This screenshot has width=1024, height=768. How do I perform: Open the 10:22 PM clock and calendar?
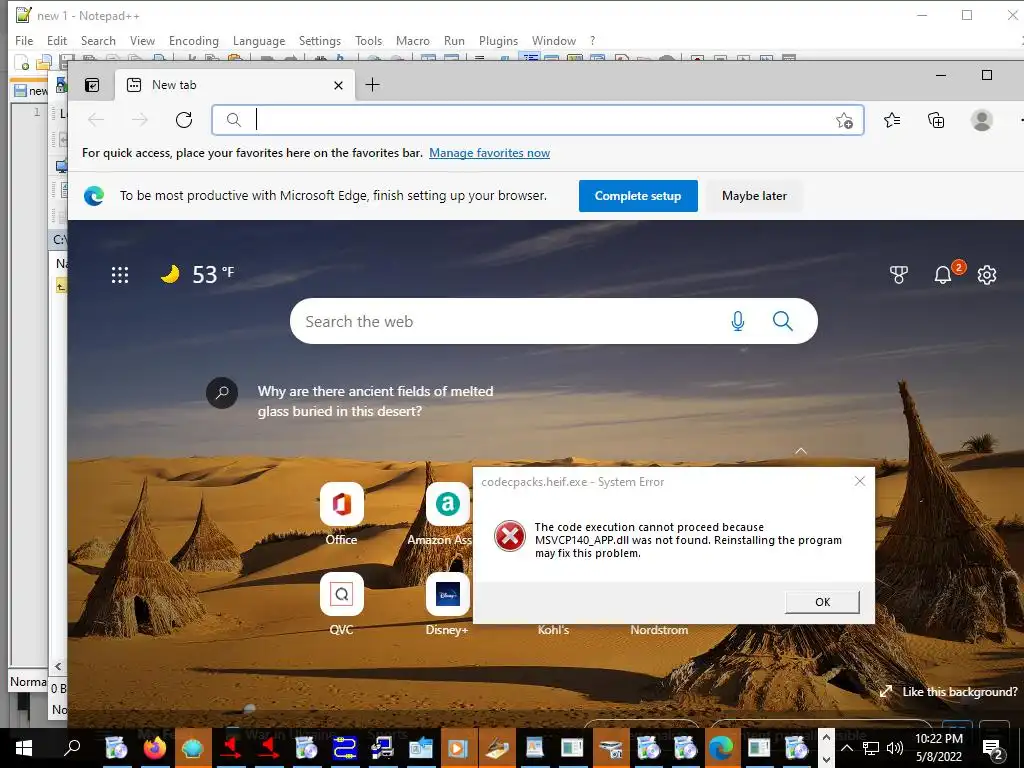938,748
